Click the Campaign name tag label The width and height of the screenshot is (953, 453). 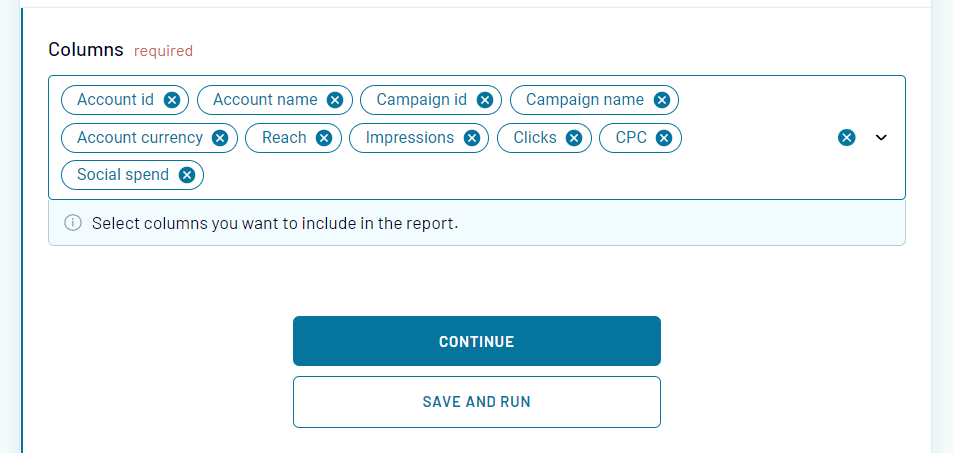pos(584,100)
